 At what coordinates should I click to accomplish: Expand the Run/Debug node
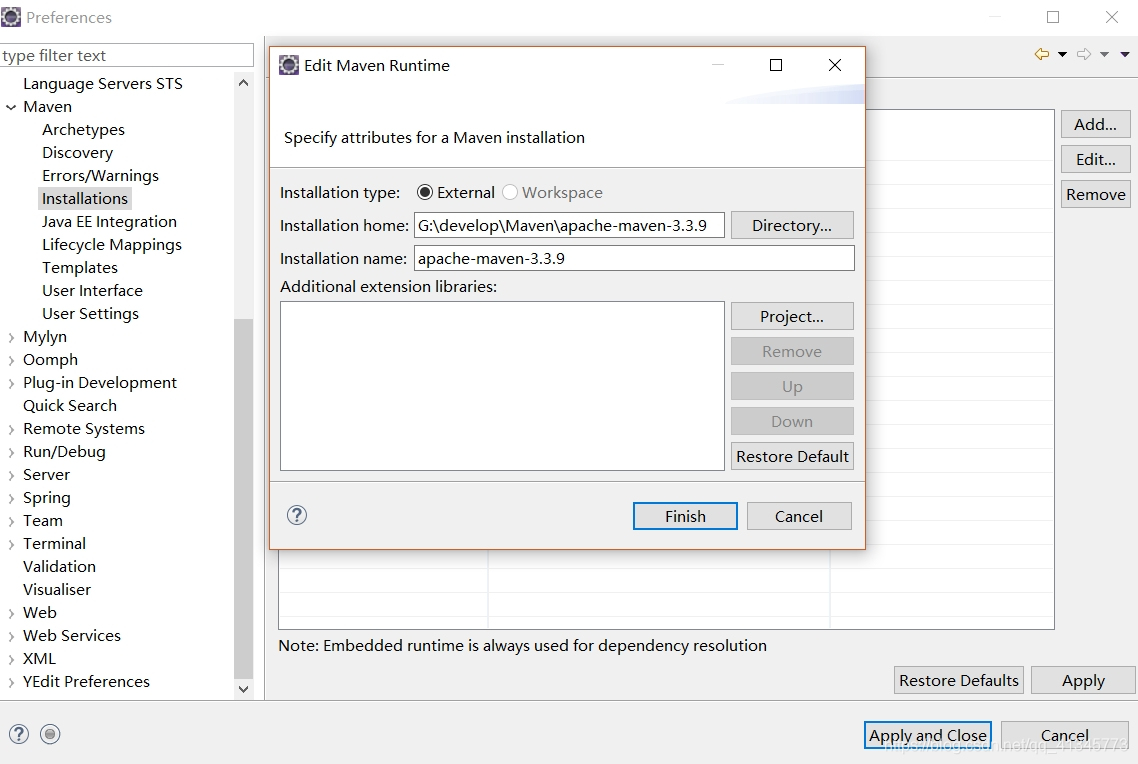point(11,453)
